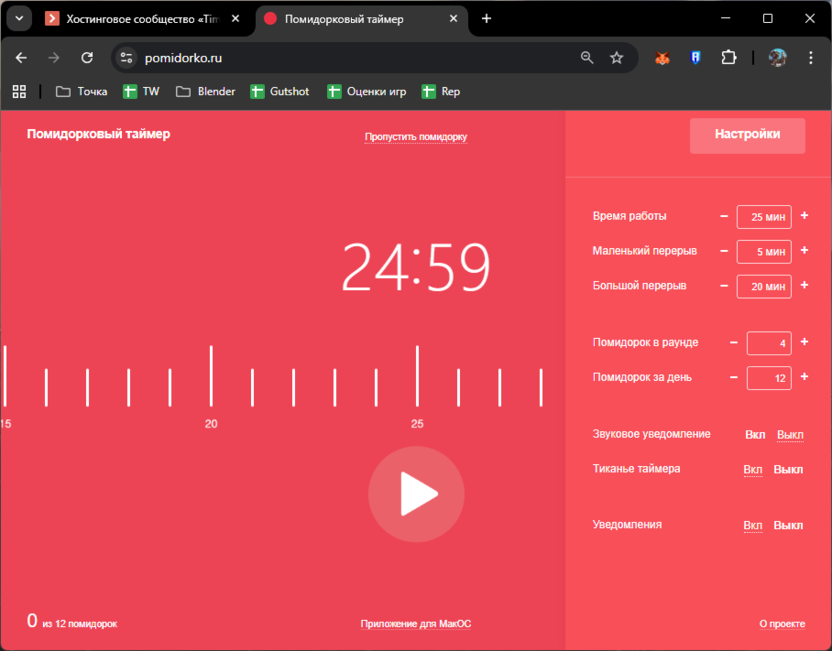
Task: Open the Rep bookmark
Action: [441, 91]
